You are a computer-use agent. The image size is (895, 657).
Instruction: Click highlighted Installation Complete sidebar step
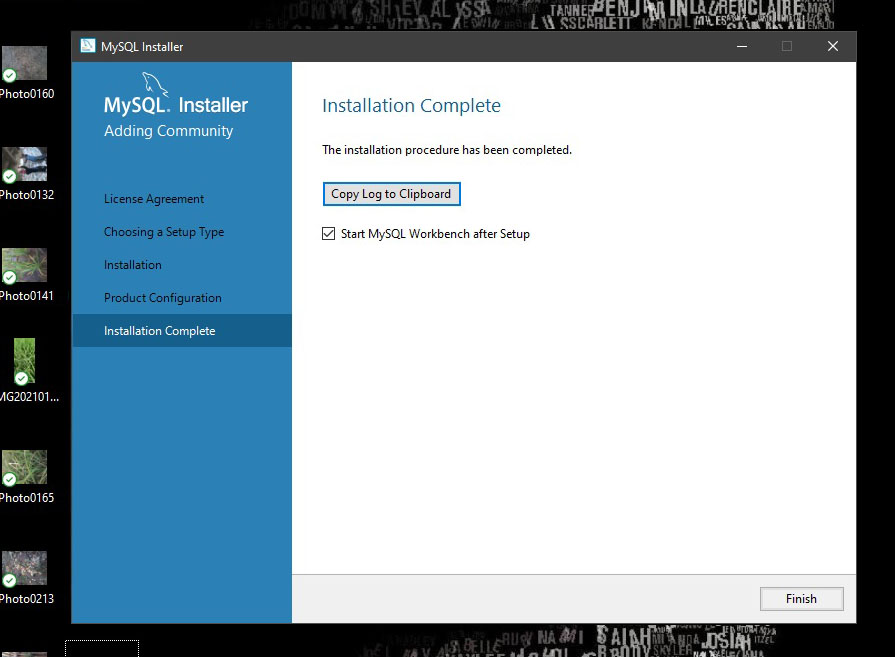pyautogui.click(x=160, y=331)
